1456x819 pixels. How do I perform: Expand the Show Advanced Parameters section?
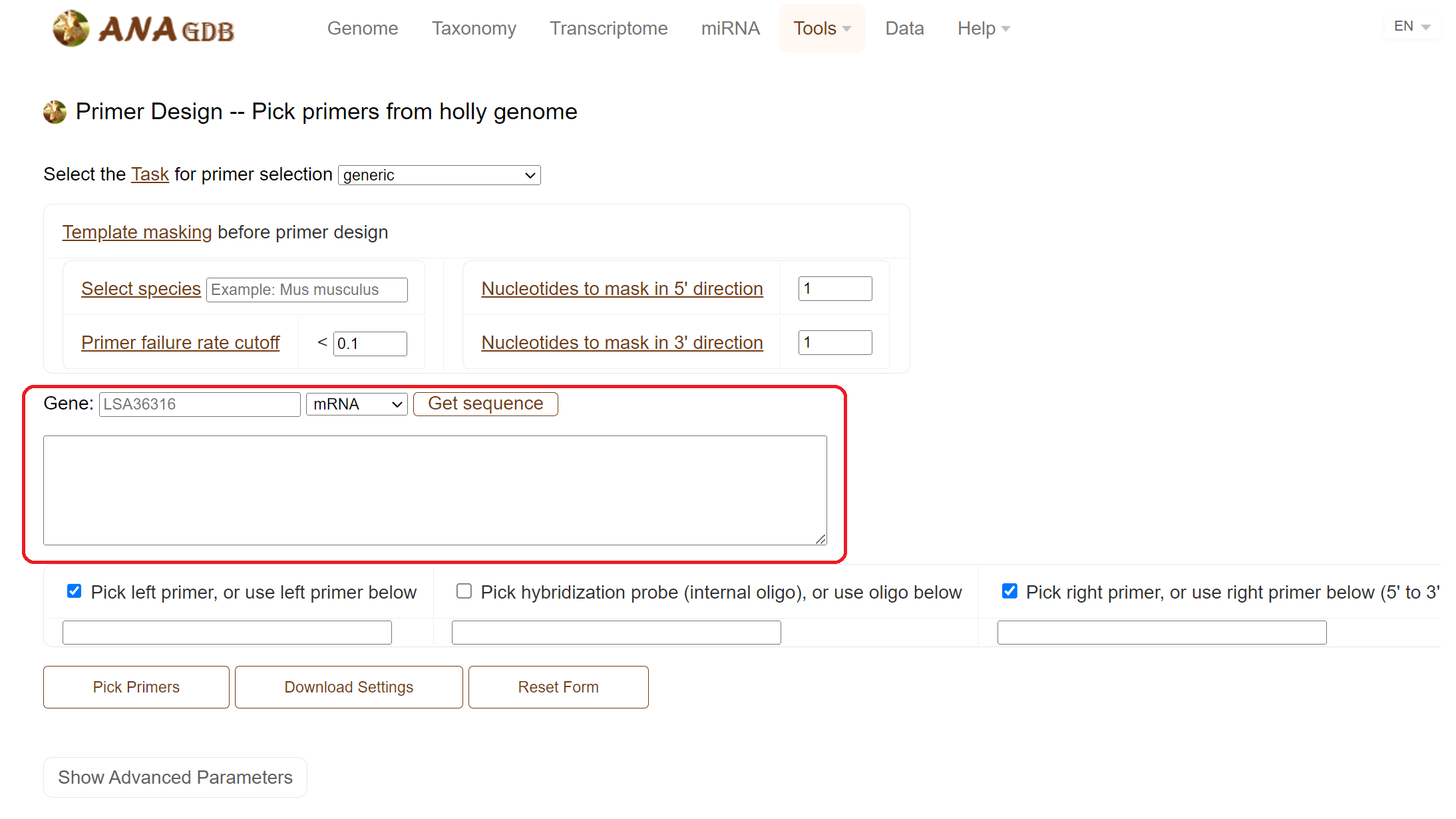tap(175, 777)
